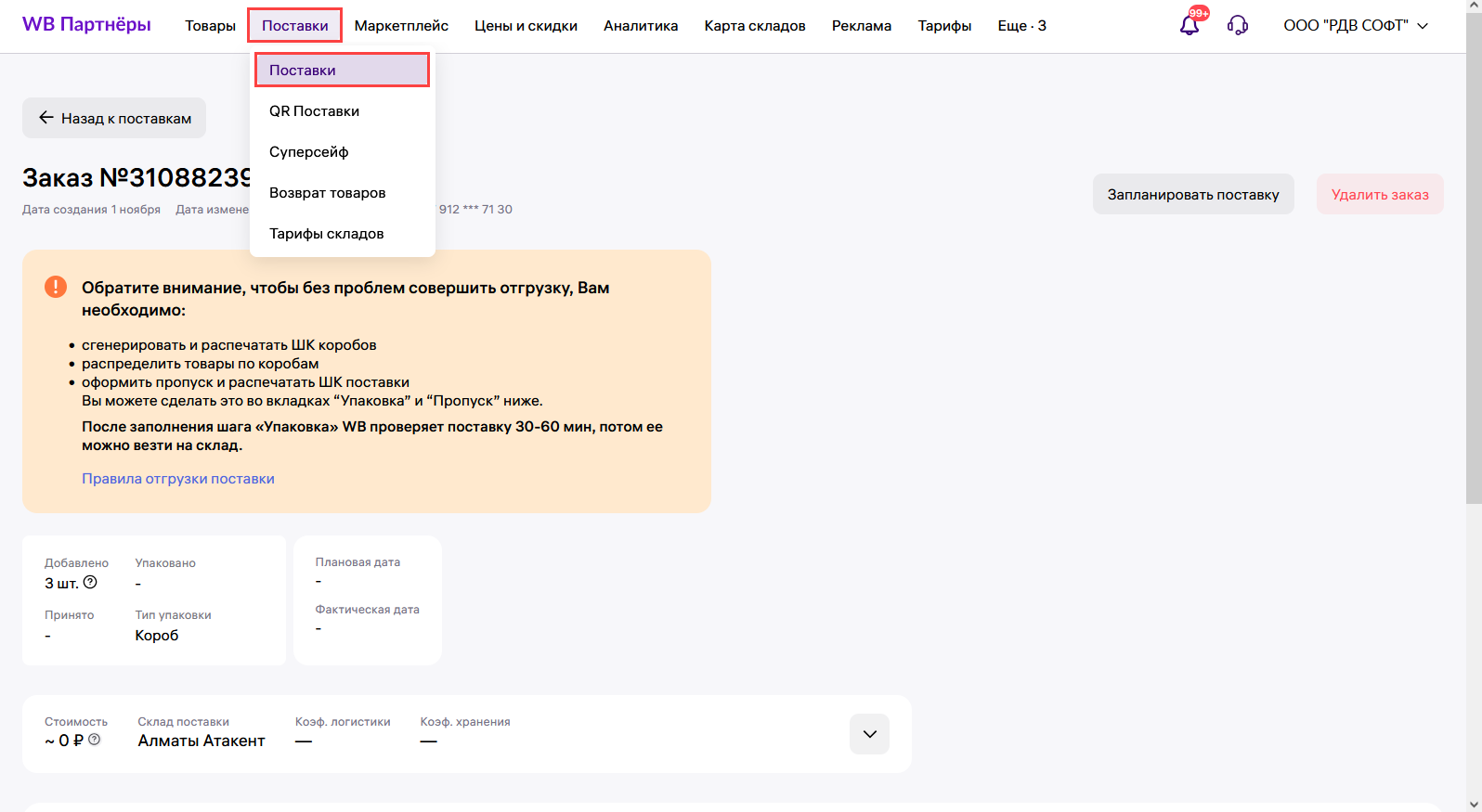Click the Удалить заказ button
The height and width of the screenshot is (812, 1482).
pyautogui.click(x=1379, y=194)
